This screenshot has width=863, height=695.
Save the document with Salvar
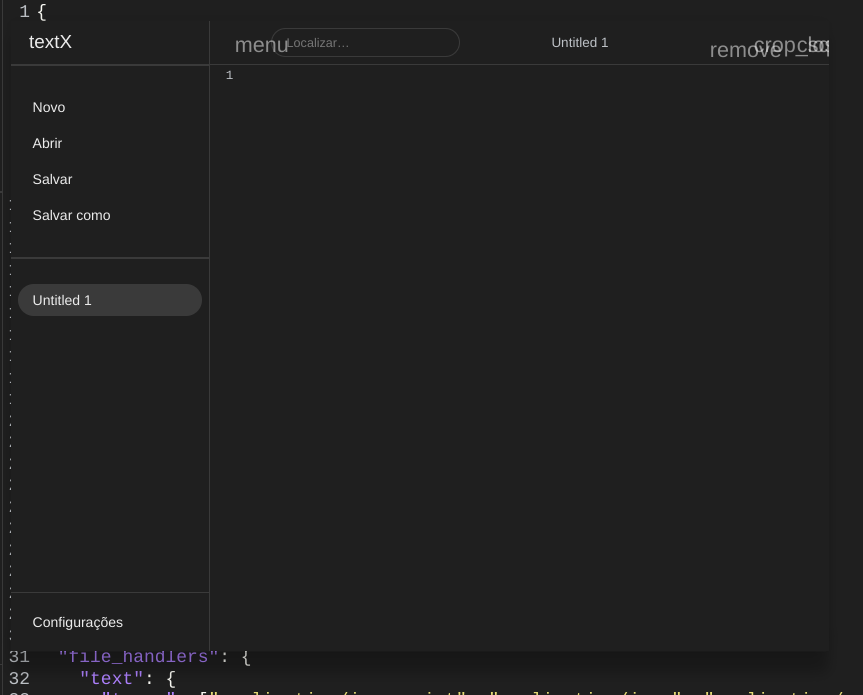click(x=52, y=179)
